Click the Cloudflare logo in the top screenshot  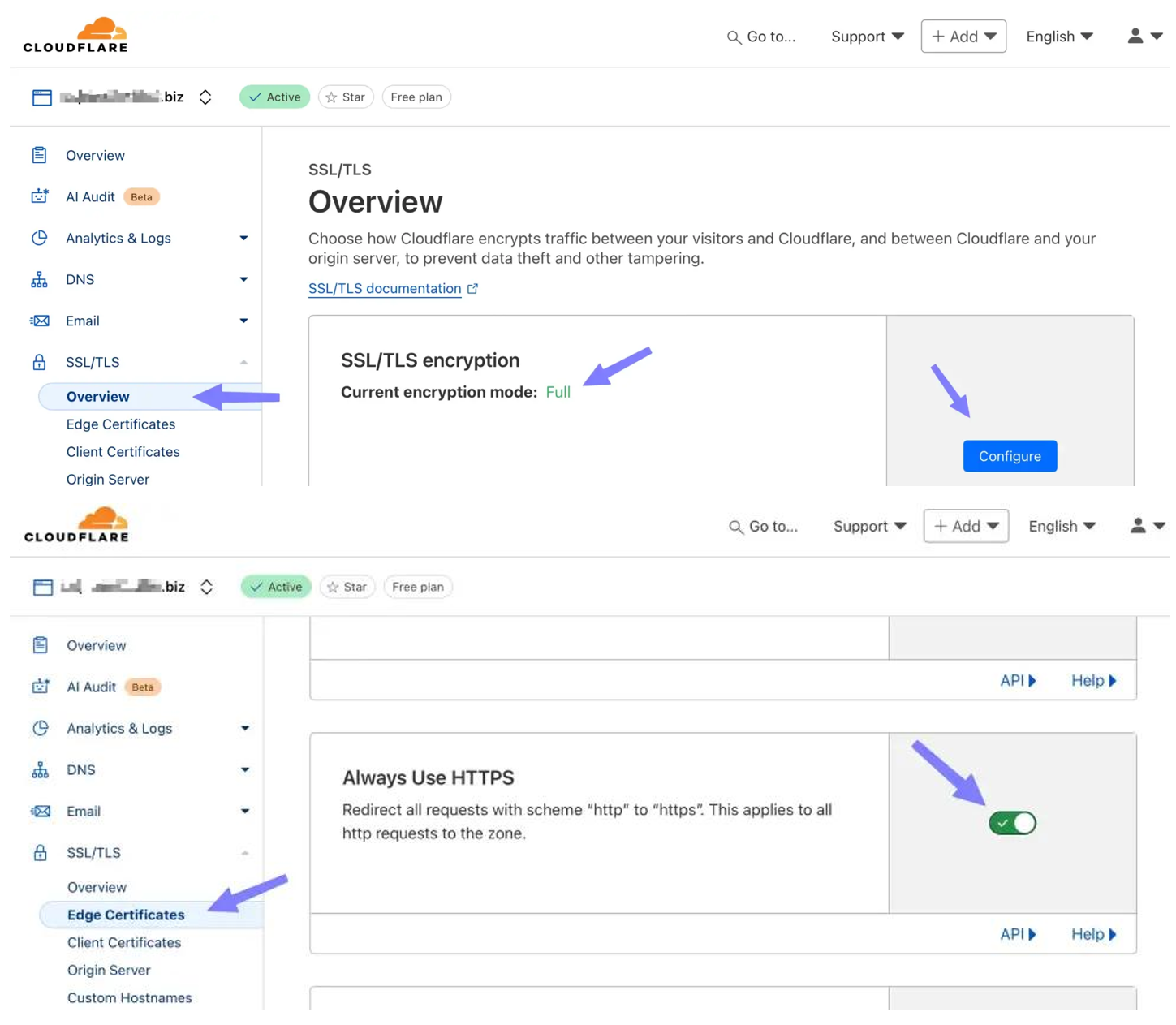click(75, 35)
